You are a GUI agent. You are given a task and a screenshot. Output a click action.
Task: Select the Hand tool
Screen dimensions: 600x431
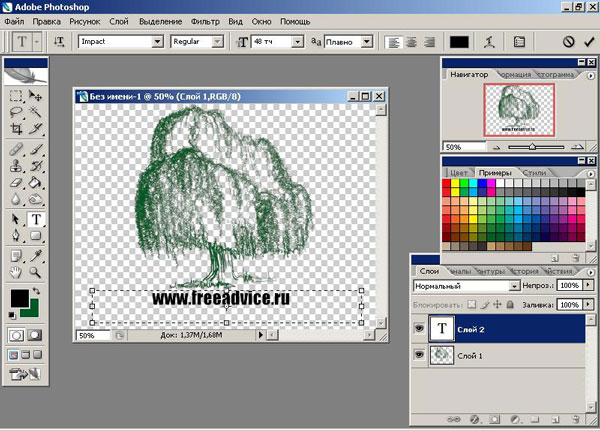(x=16, y=273)
